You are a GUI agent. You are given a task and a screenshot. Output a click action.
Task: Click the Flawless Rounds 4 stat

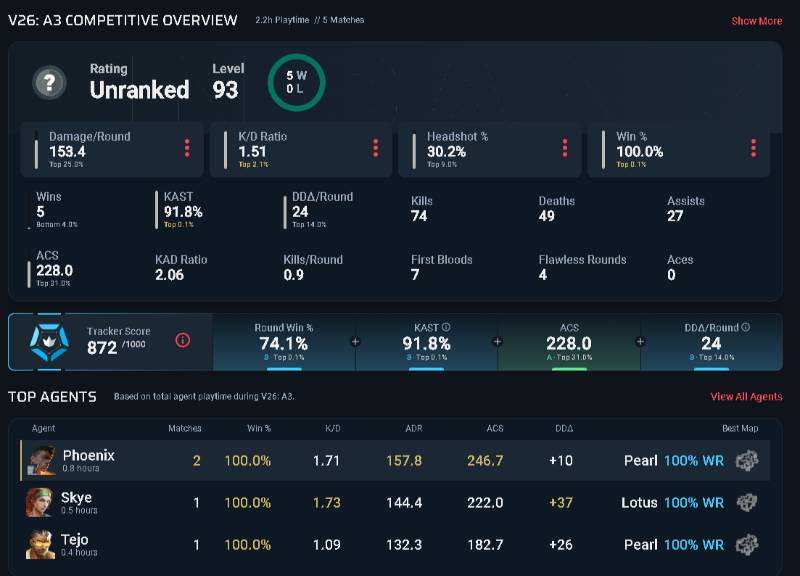[582, 267]
